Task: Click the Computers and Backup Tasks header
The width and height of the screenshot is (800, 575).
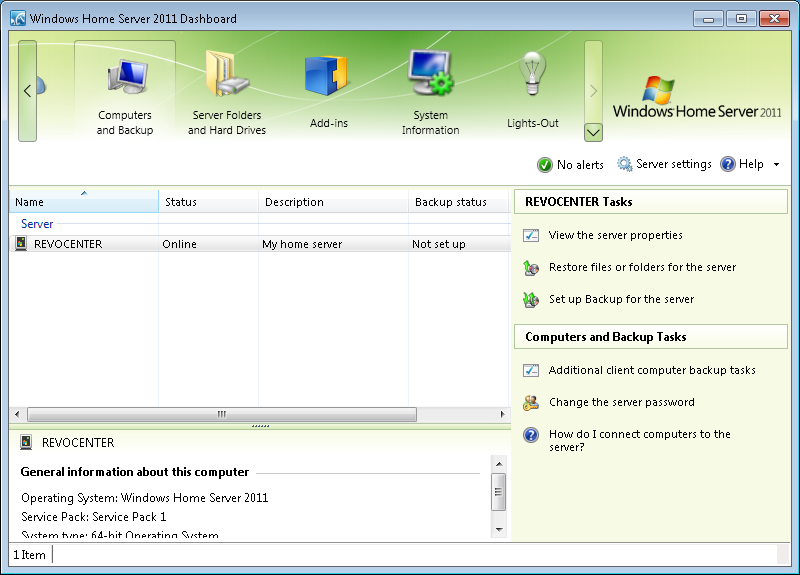Action: pyautogui.click(x=651, y=337)
